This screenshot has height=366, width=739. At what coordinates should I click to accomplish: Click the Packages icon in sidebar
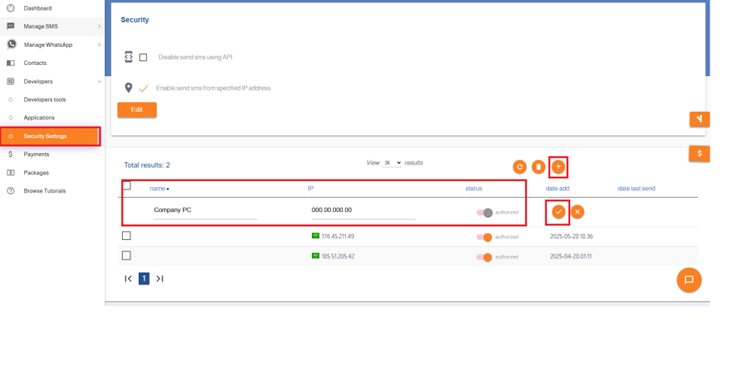click(10, 172)
